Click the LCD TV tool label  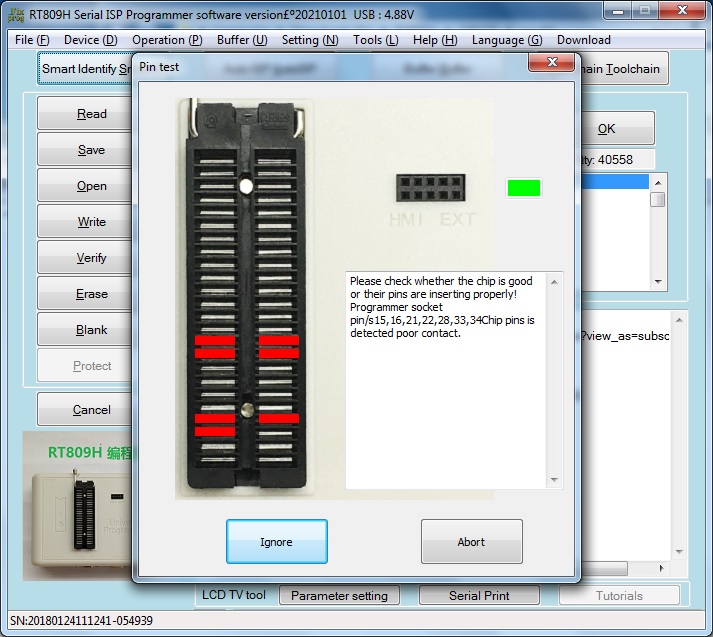pyautogui.click(x=234, y=595)
